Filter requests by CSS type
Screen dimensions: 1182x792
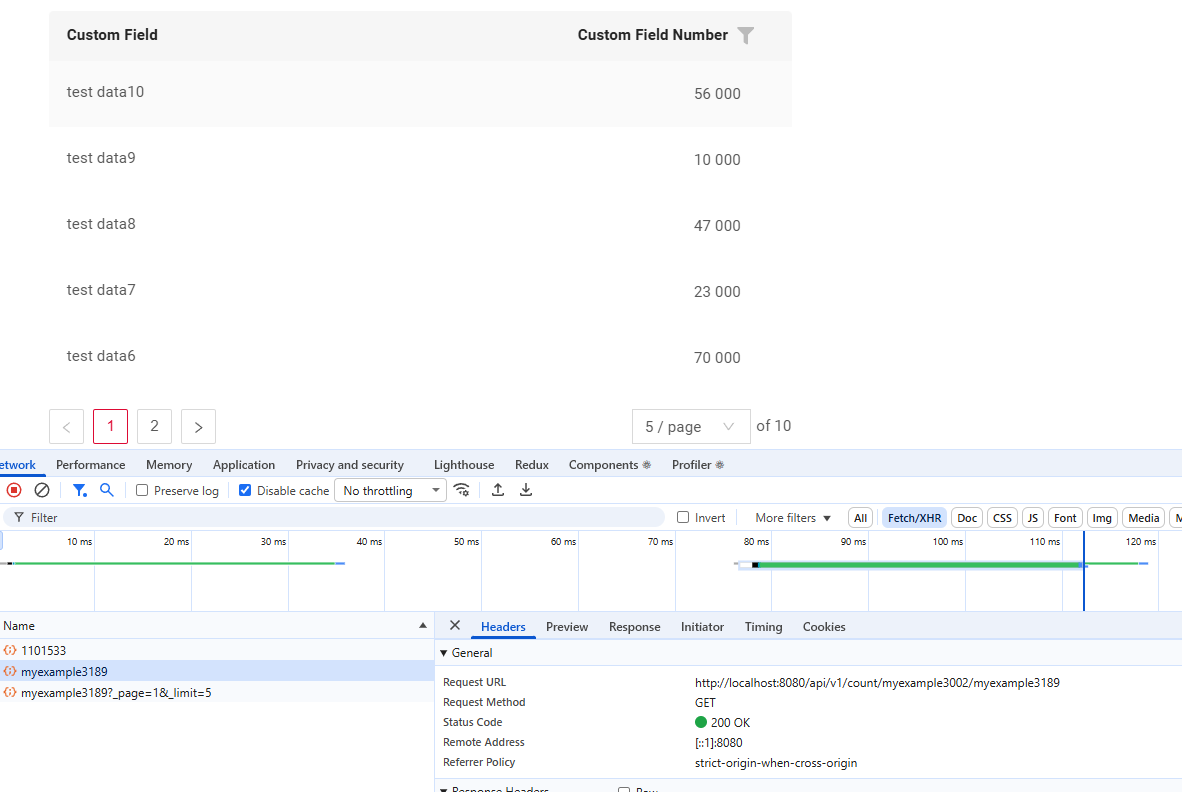pyautogui.click(x=1002, y=518)
